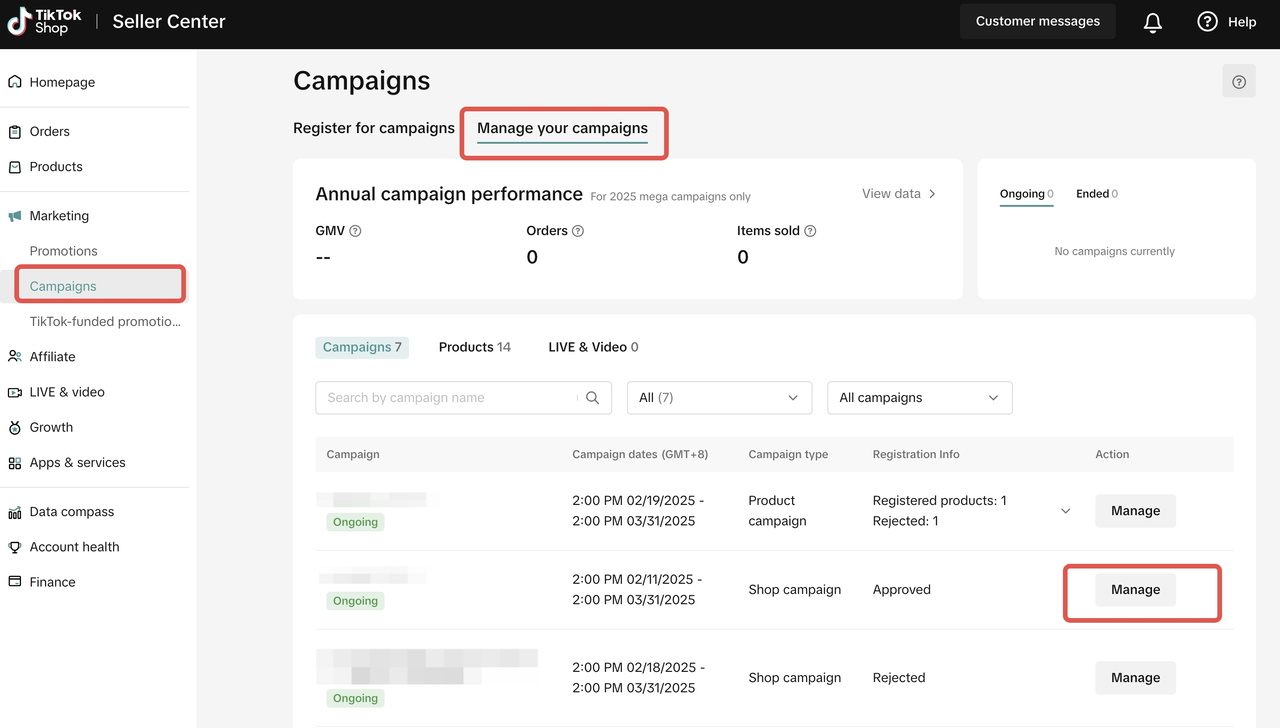This screenshot has width=1280, height=728.
Task: Select the Campaigns 7 tab
Action: (x=362, y=347)
